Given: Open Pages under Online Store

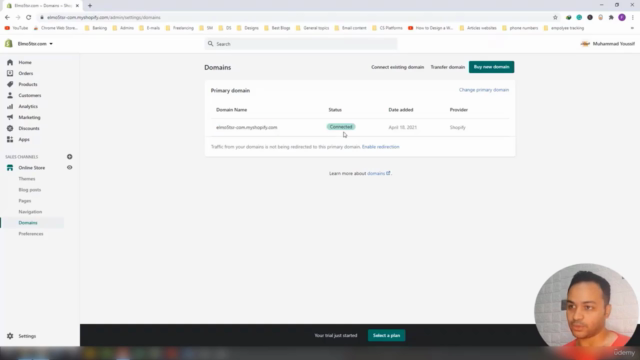Looking at the screenshot, I should pos(24,201).
